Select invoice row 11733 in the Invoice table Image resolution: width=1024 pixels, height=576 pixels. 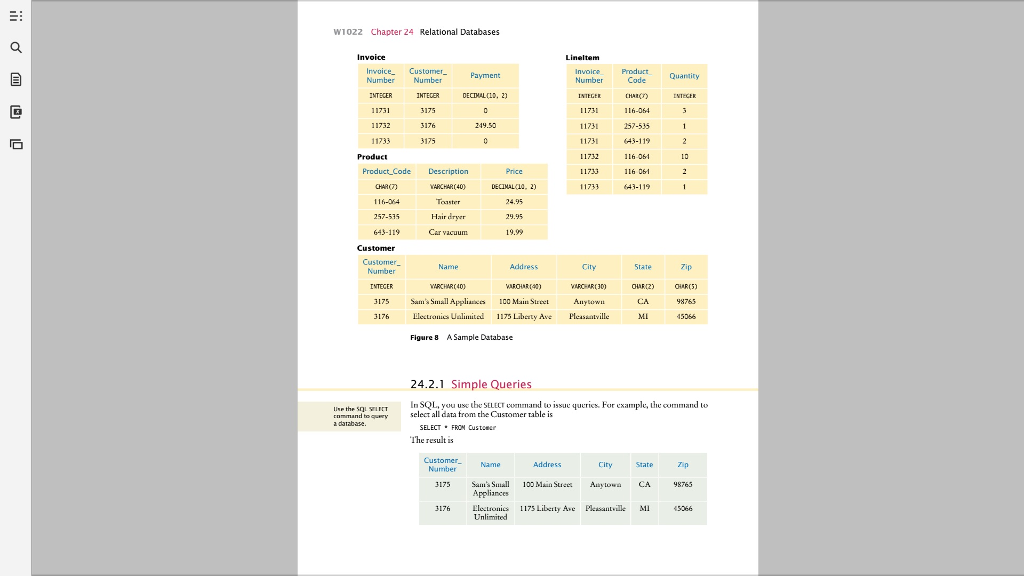point(382,139)
